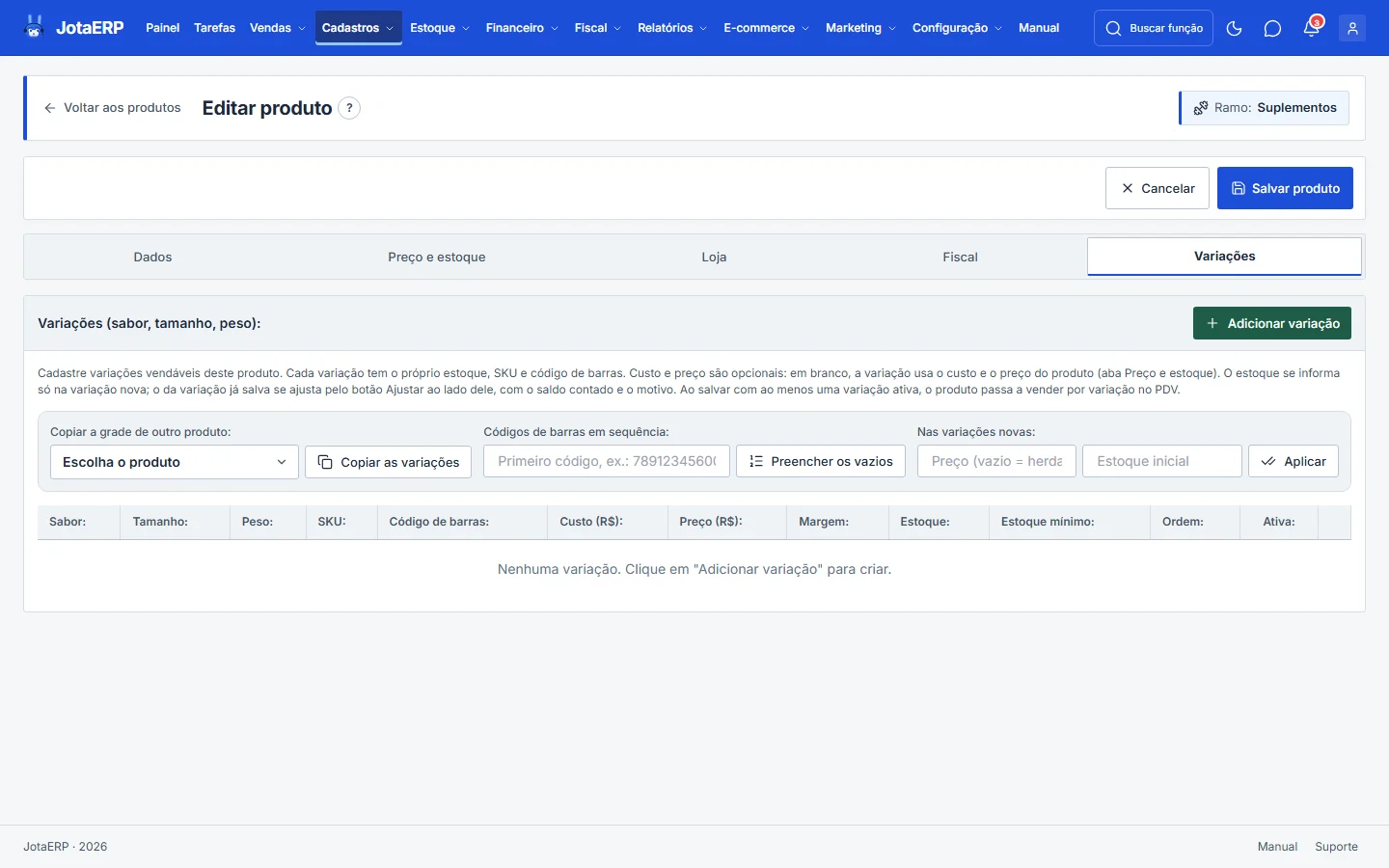The image size is (1389, 868).
Task: Expand the Cadastros menu
Action: pos(359,28)
